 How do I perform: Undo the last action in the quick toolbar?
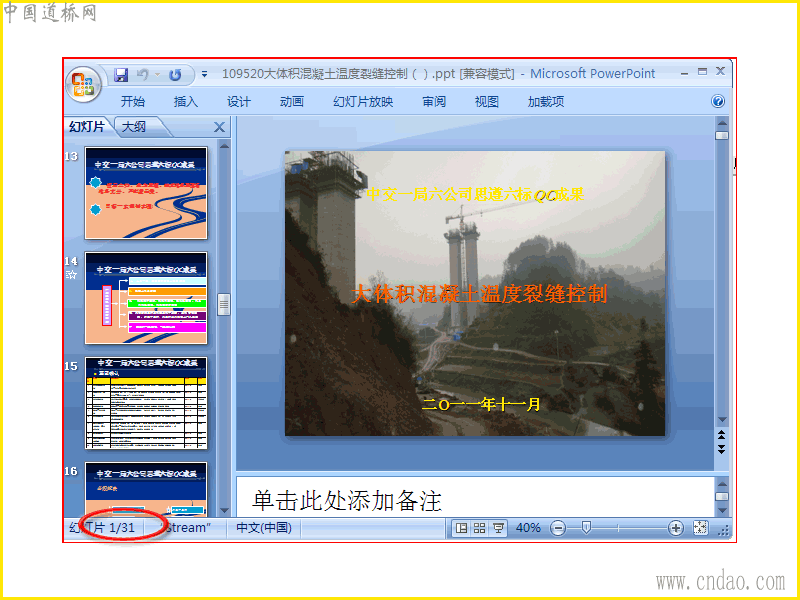point(142,74)
